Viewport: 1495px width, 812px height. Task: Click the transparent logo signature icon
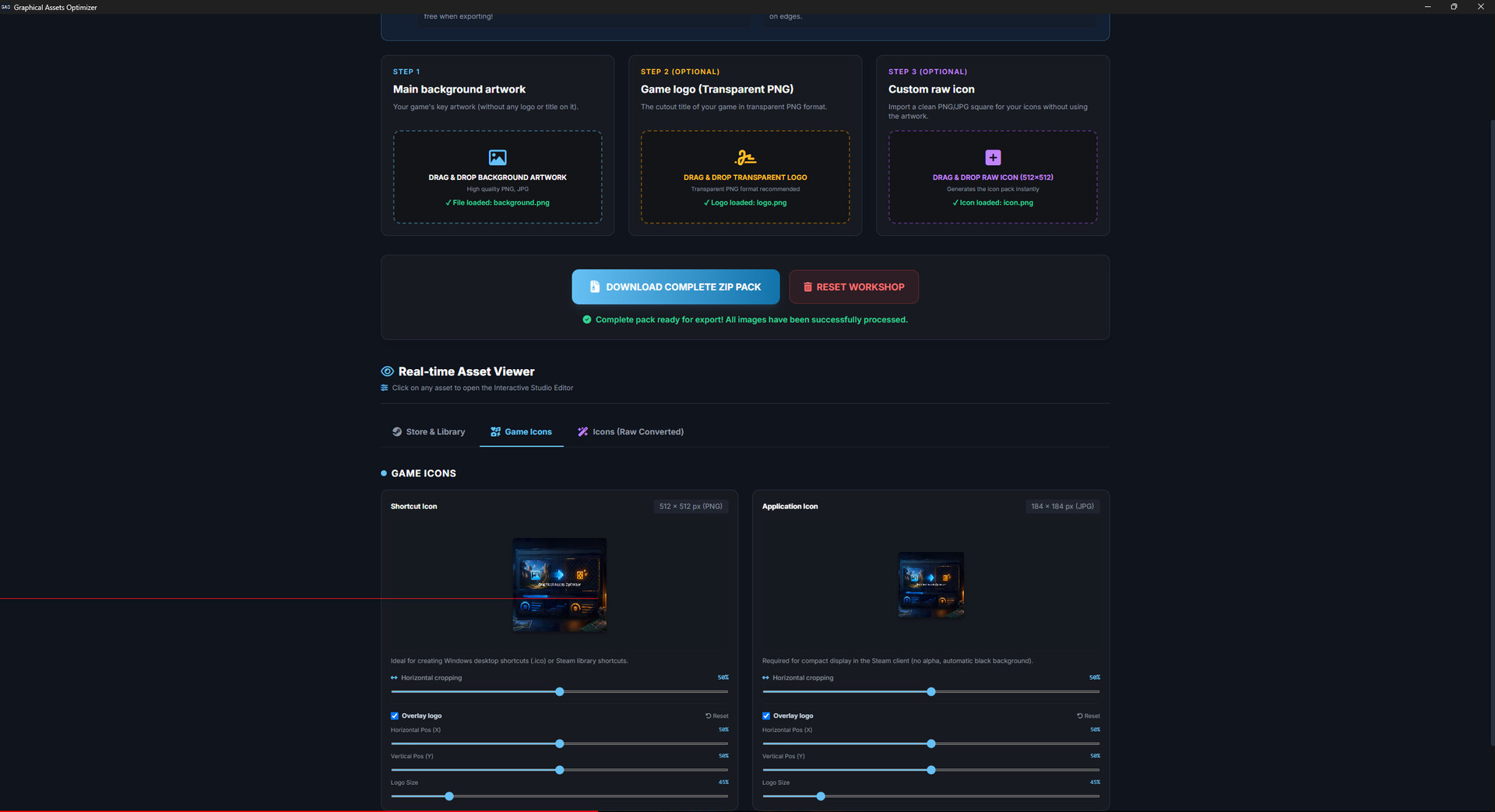point(745,157)
